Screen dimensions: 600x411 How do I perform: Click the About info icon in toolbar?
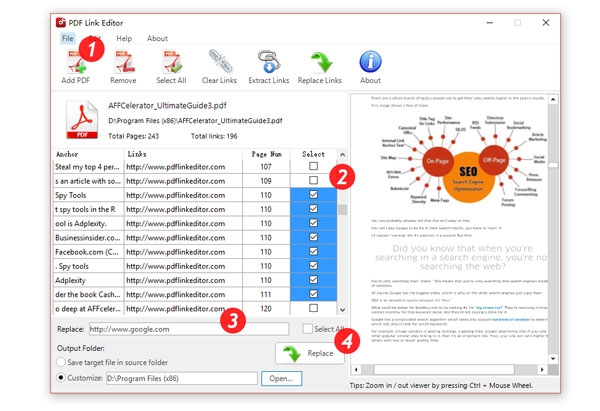370,62
